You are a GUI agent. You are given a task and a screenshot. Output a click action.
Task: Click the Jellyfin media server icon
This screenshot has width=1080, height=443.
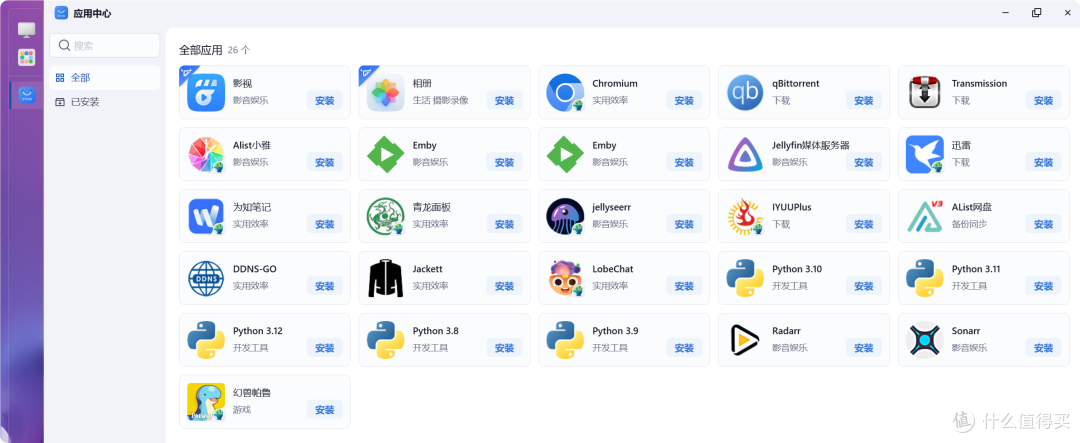coord(745,154)
